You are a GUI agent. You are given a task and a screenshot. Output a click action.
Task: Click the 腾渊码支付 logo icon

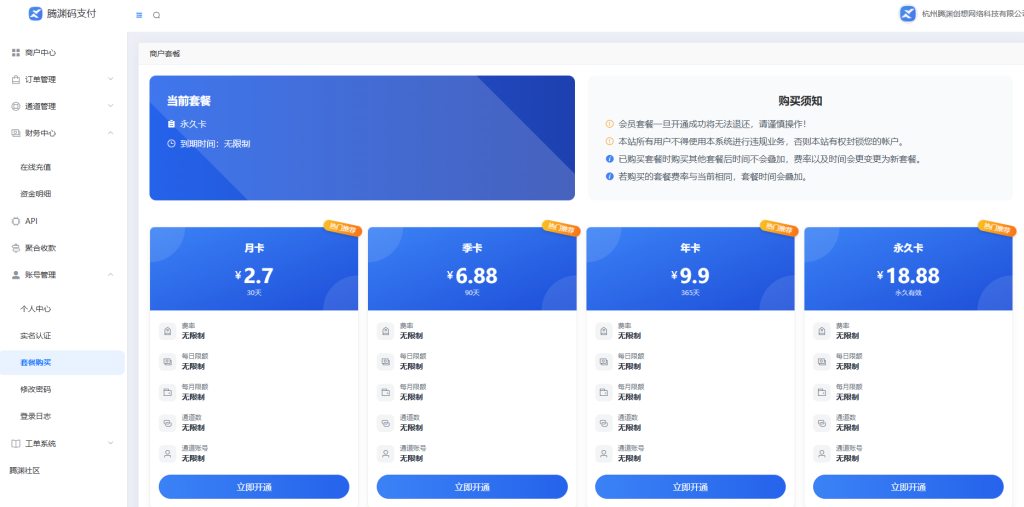pos(35,14)
